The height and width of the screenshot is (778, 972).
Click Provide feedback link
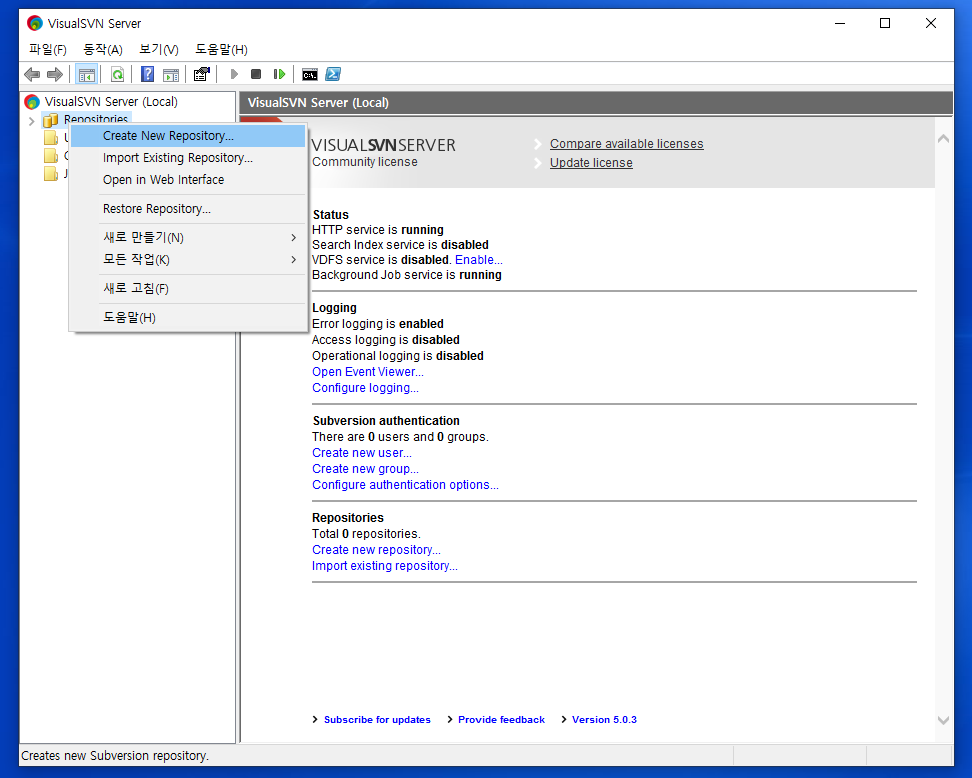point(501,720)
